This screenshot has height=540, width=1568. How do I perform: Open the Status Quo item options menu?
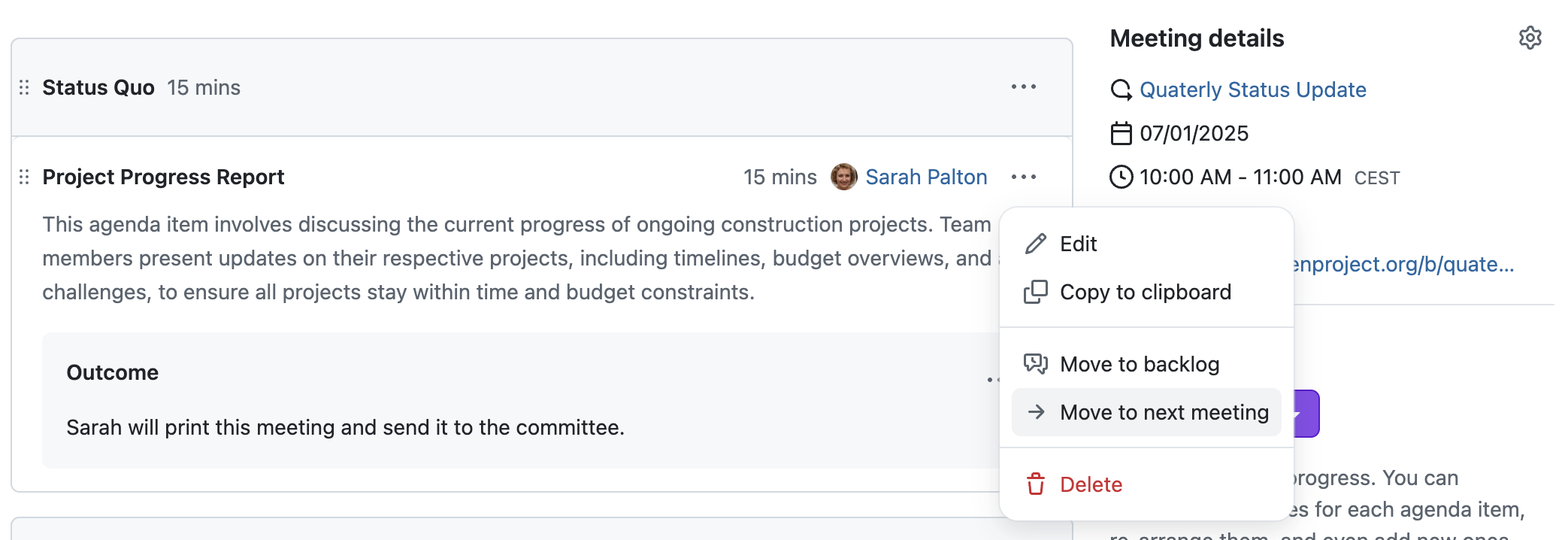point(1023,87)
